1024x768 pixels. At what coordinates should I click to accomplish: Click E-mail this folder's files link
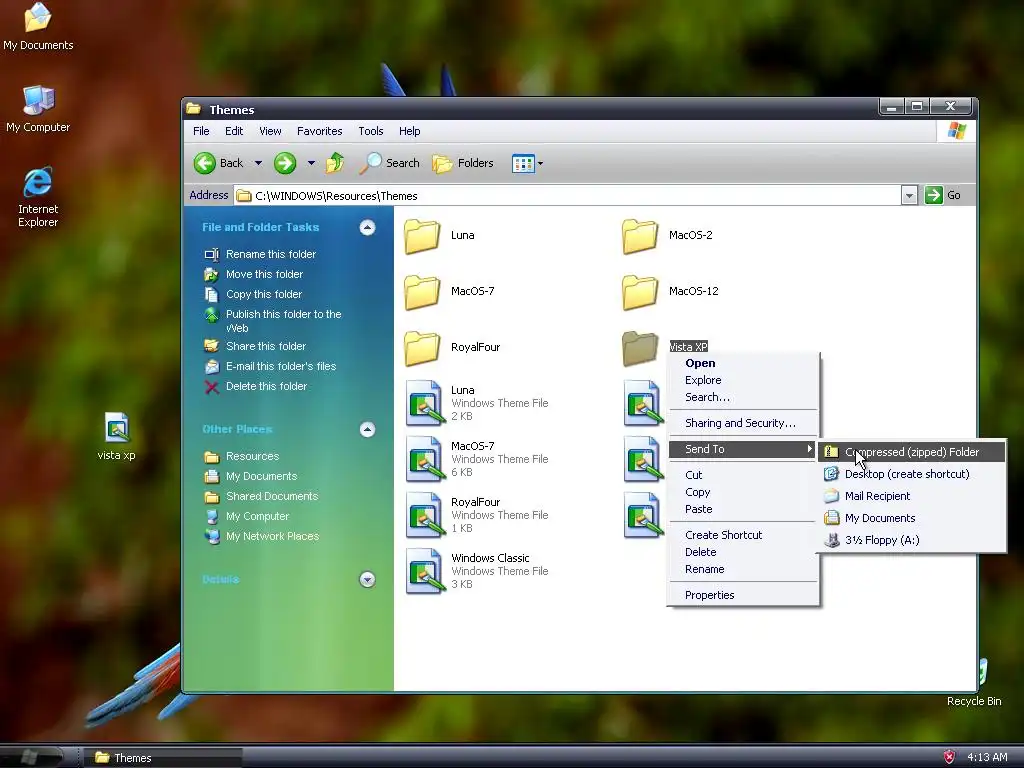(281, 366)
